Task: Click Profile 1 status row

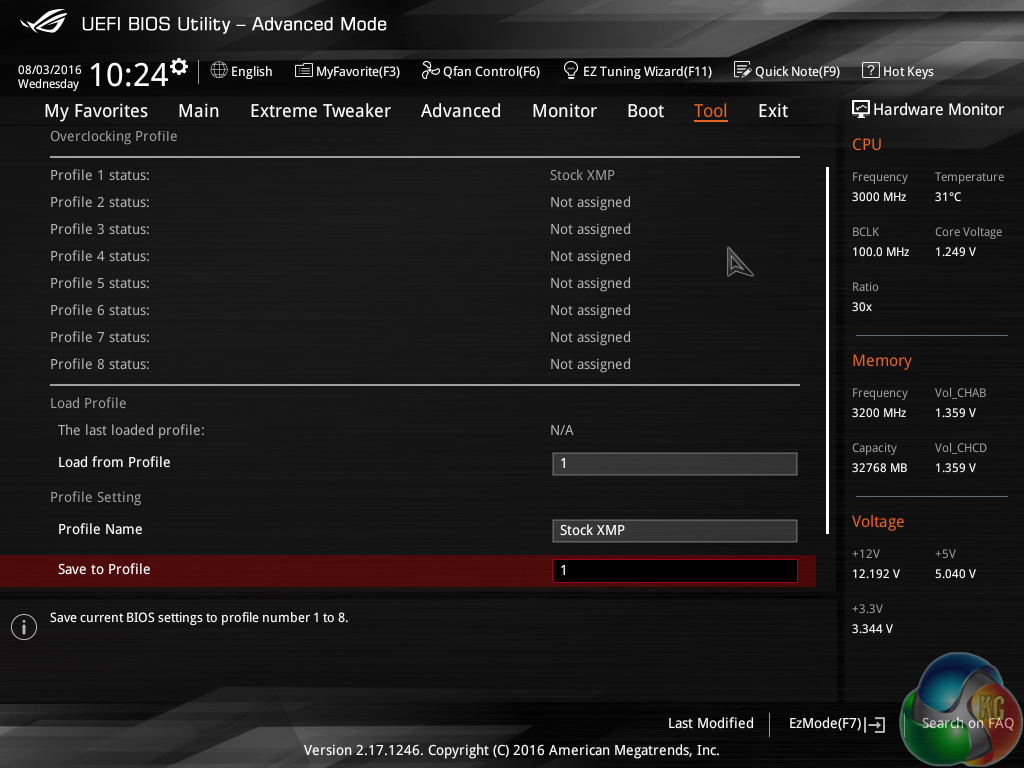Action: click(x=424, y=175)
